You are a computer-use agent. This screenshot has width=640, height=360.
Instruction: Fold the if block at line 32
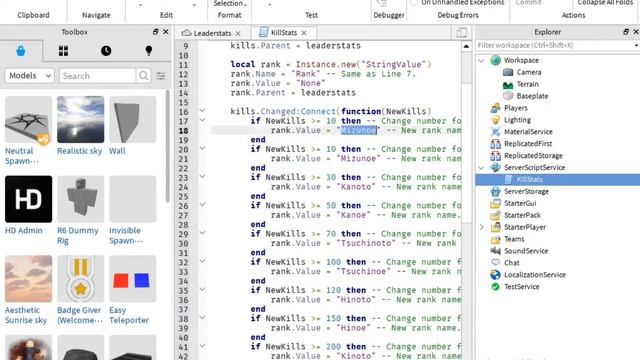point(202,261)
